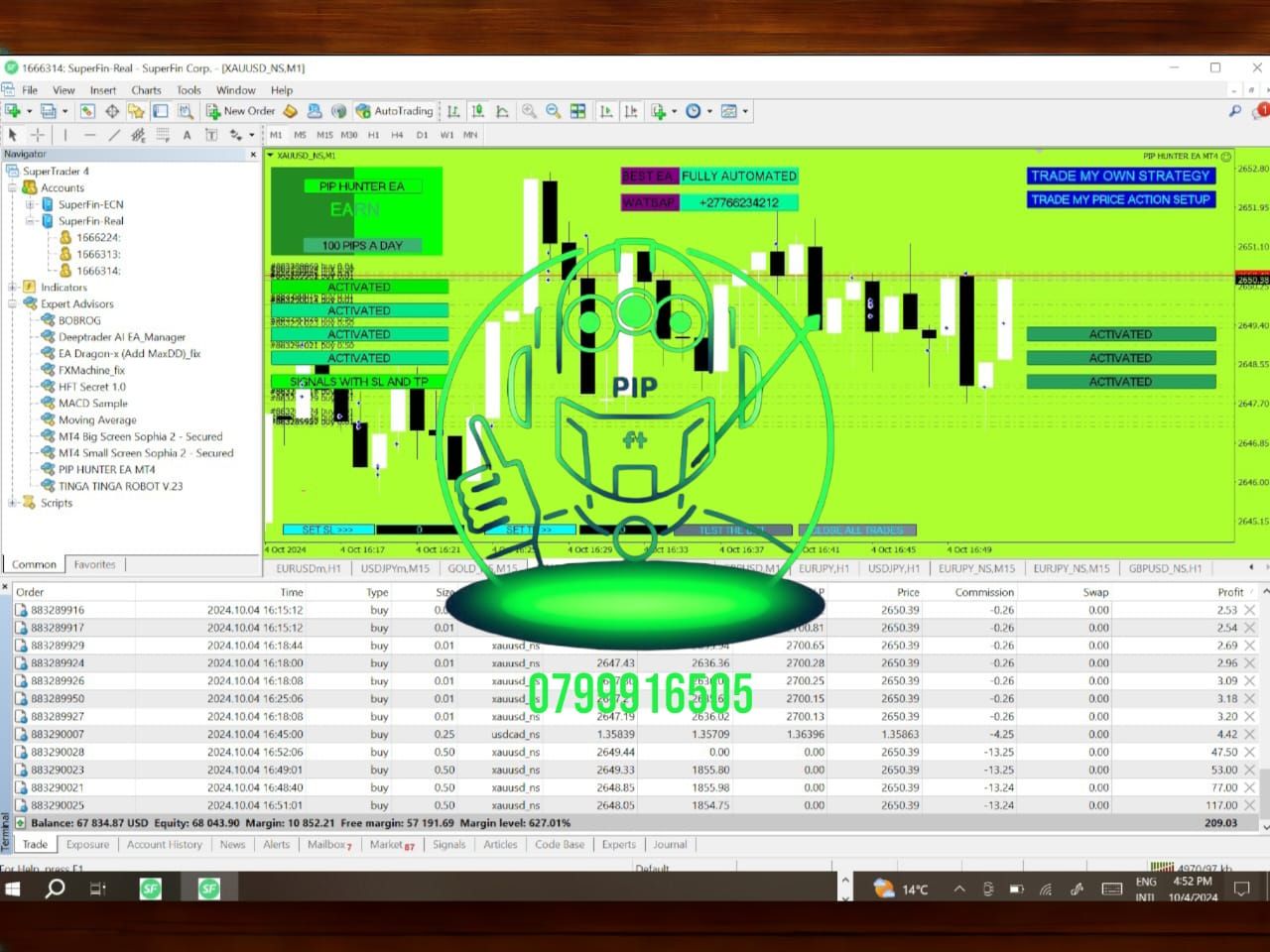Select the Cursor arrow tool
This screenshot has height=952, width=1270.
click(x=13, y=135)
